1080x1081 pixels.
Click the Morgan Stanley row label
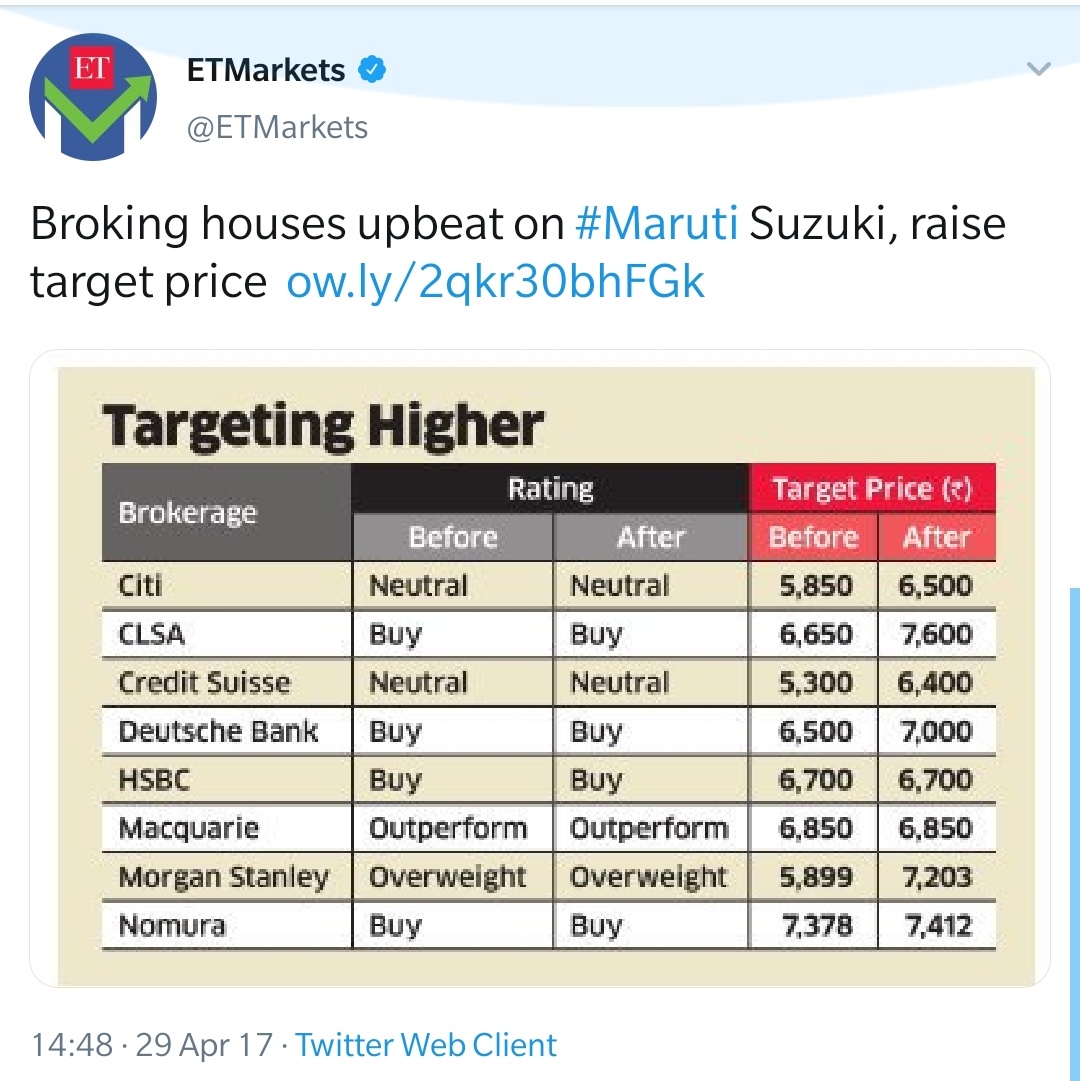pos(223,877)
